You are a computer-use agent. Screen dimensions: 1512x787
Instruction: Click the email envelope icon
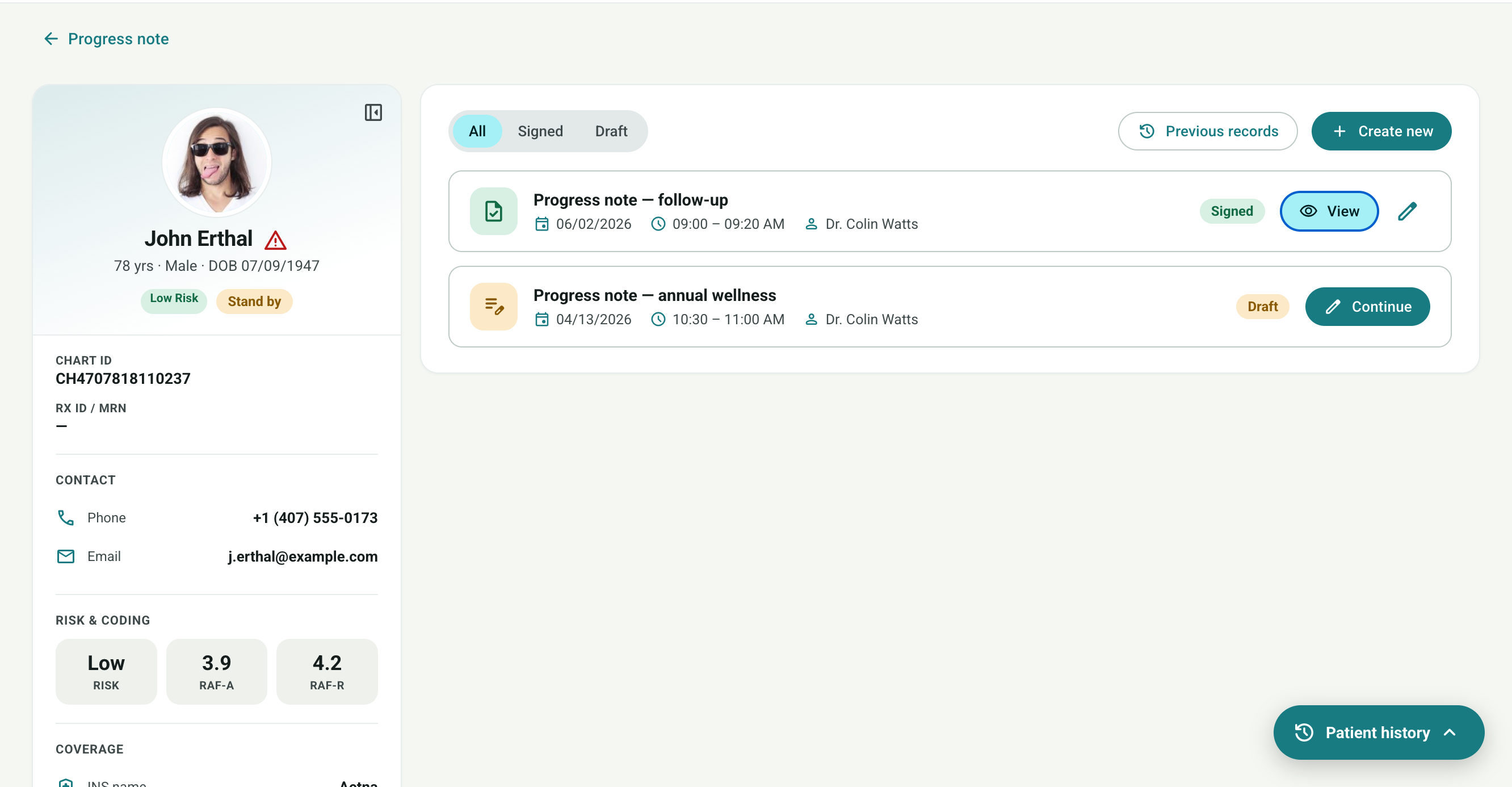[x=66, y=556]
